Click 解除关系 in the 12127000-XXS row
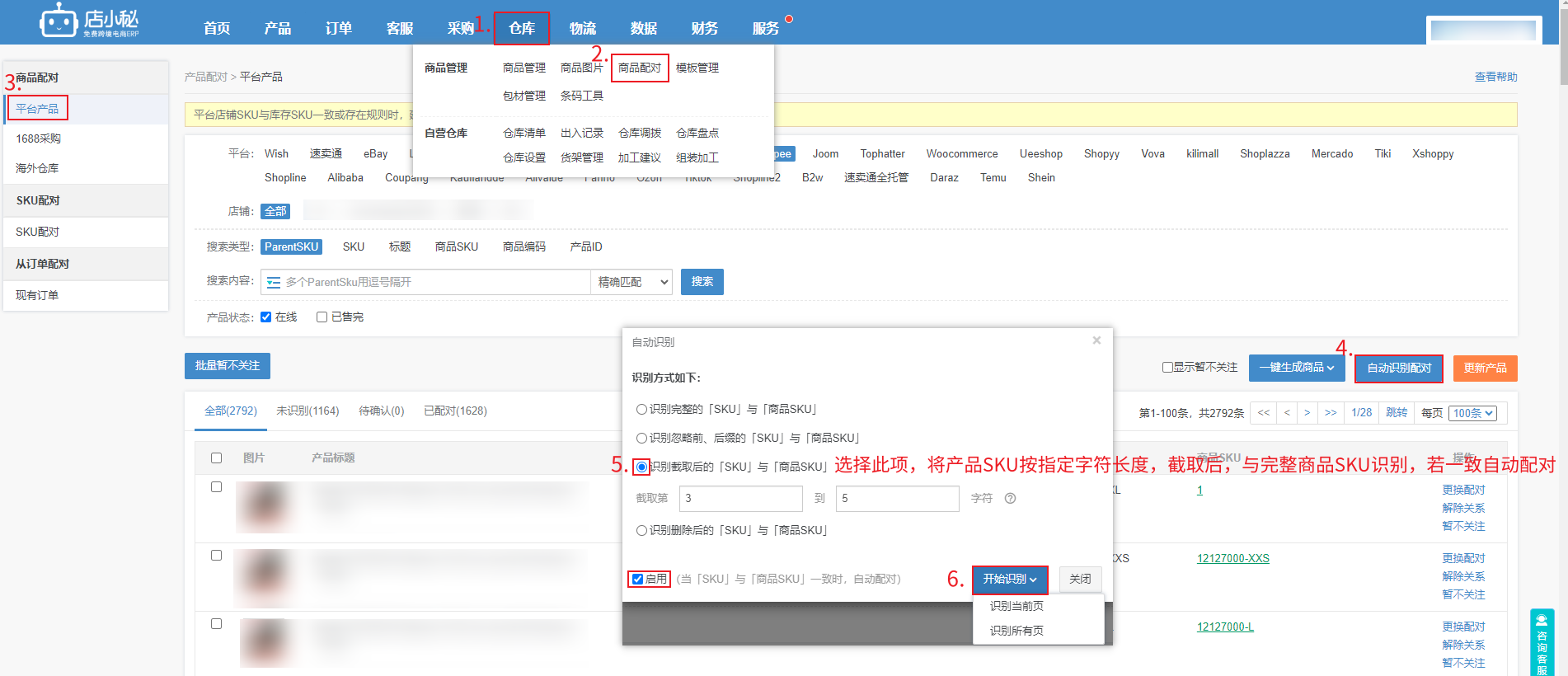Screen dimensions: 1568x676 coord(1463,577)
